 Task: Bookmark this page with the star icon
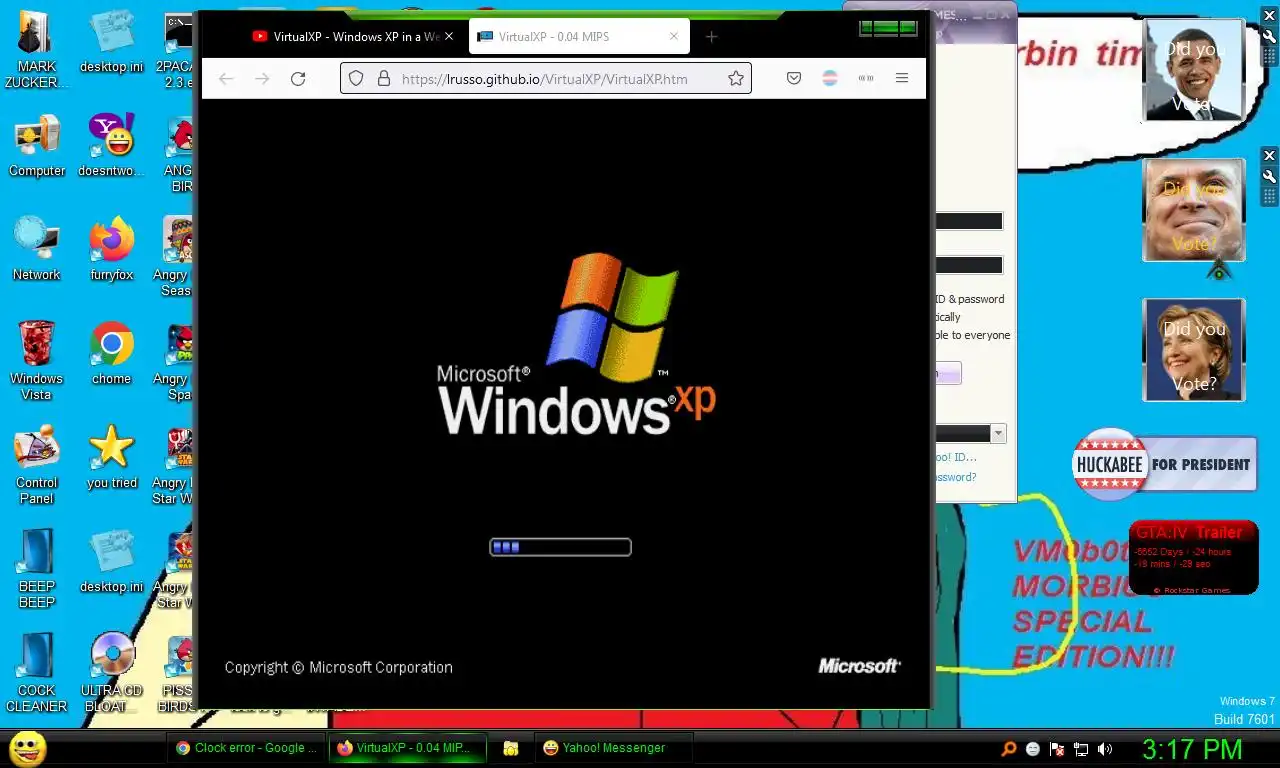pos(736,78)
